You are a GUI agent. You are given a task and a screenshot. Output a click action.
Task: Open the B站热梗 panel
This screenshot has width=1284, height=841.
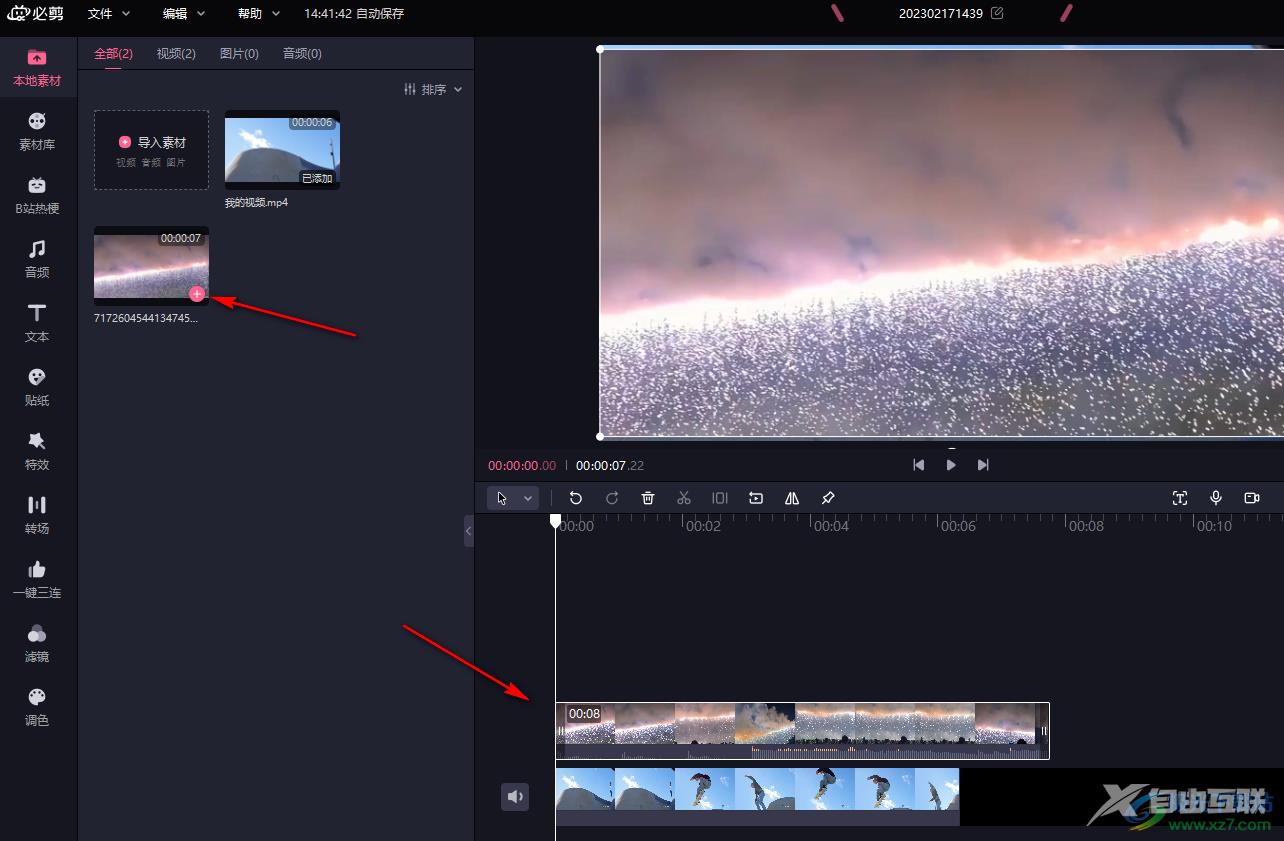[x=37, y=195]
